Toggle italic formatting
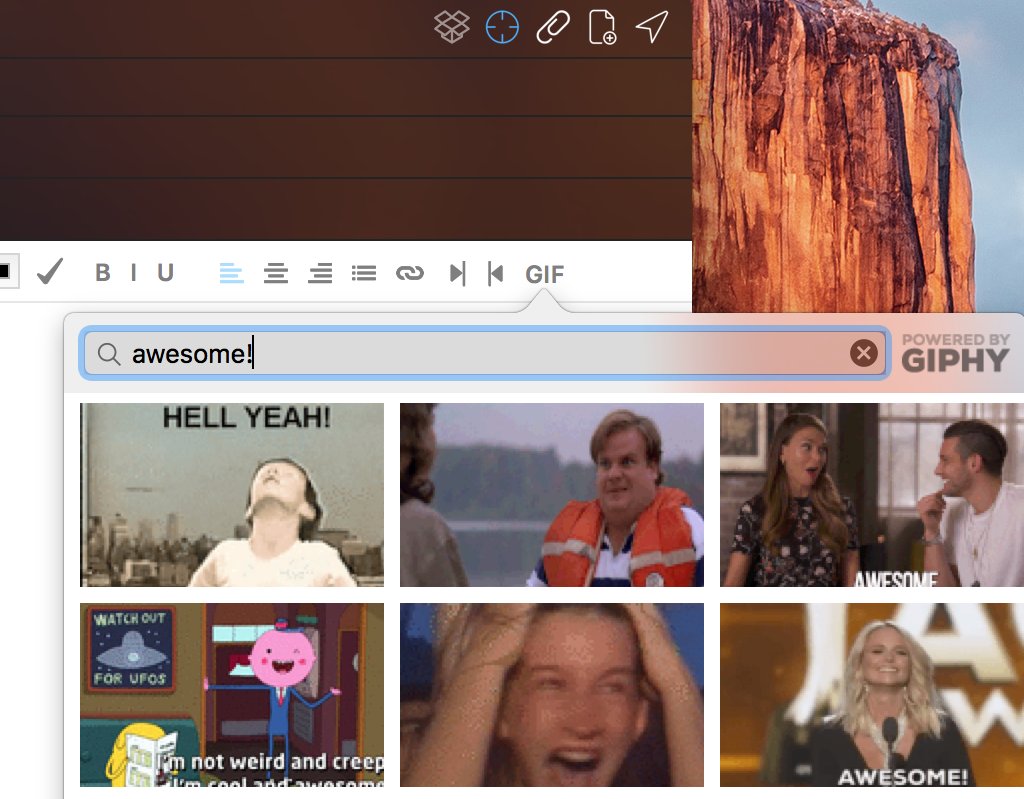 click(x=134, y=272)
